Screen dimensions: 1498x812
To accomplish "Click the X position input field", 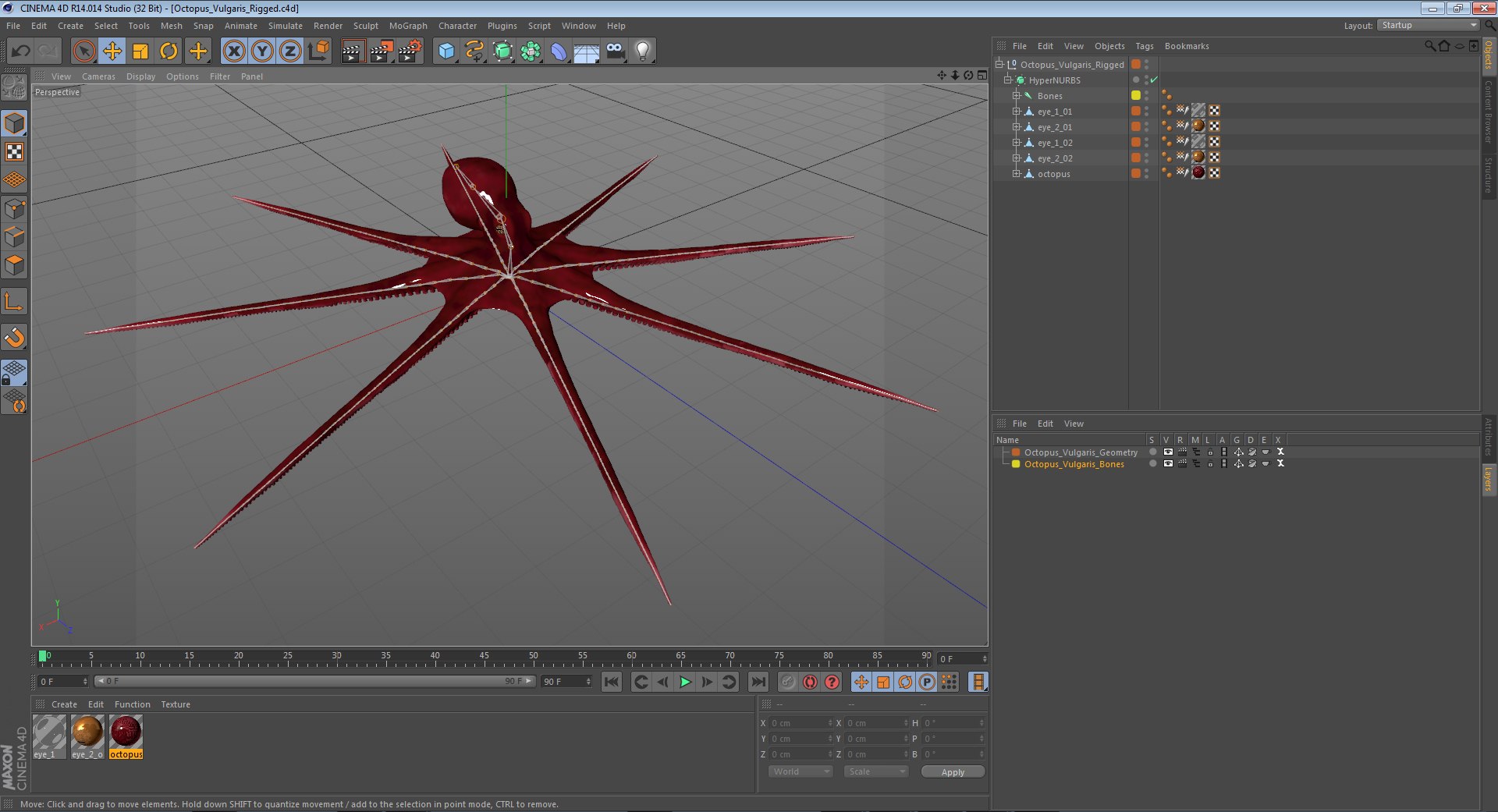I will (x=800, y=723).
